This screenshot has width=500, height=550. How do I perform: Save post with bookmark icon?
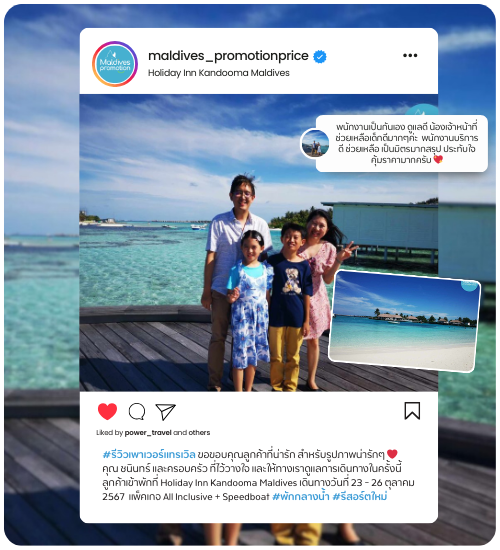[x=412, y=411]
